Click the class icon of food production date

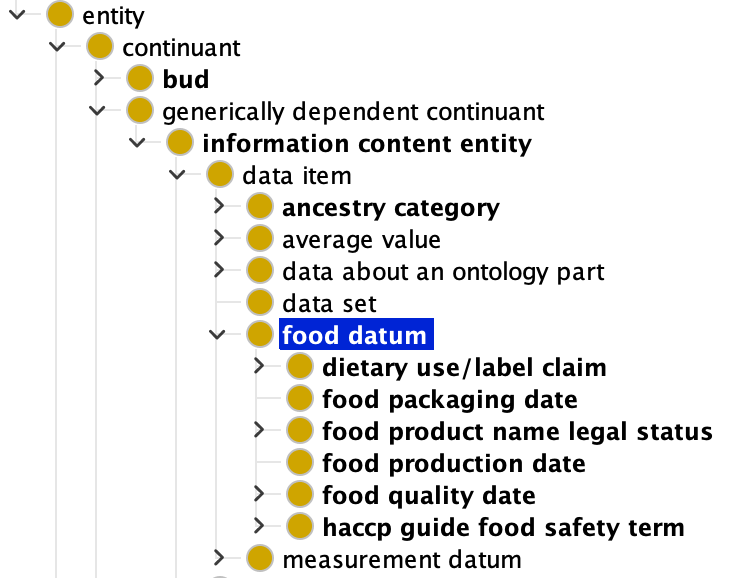(x=300, y=462)
